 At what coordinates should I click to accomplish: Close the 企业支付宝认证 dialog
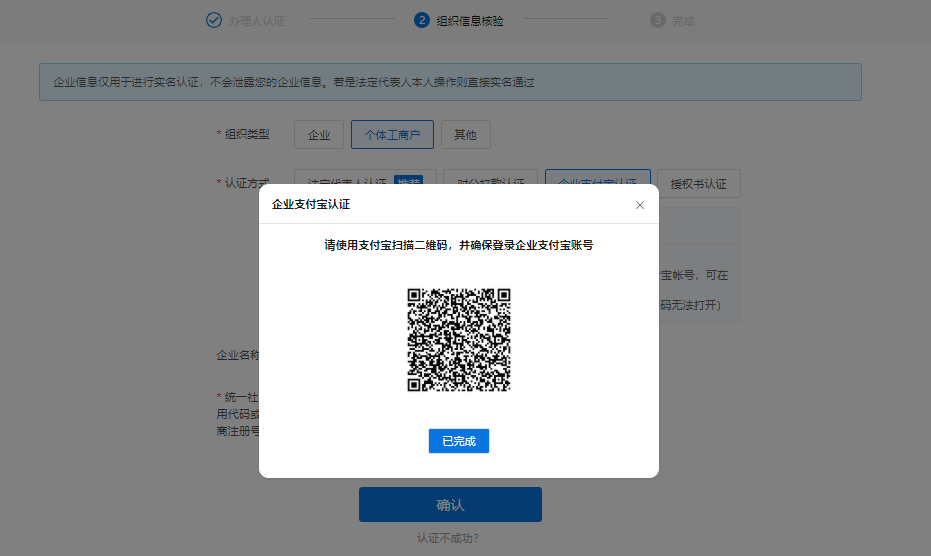pos(639,205)
